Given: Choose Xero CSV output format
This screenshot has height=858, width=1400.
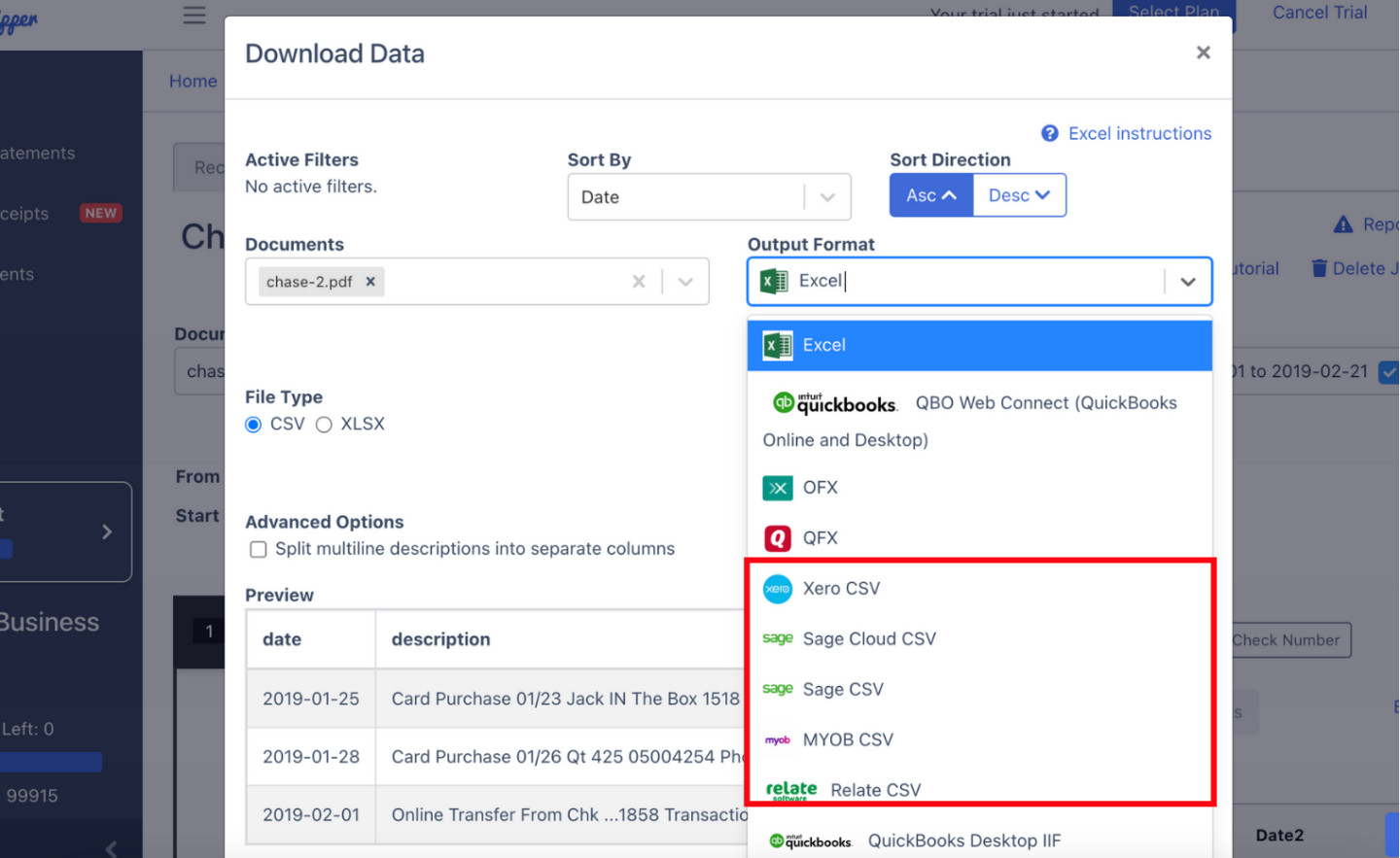Looking at the screenshot, I should [x=979, y=589].
